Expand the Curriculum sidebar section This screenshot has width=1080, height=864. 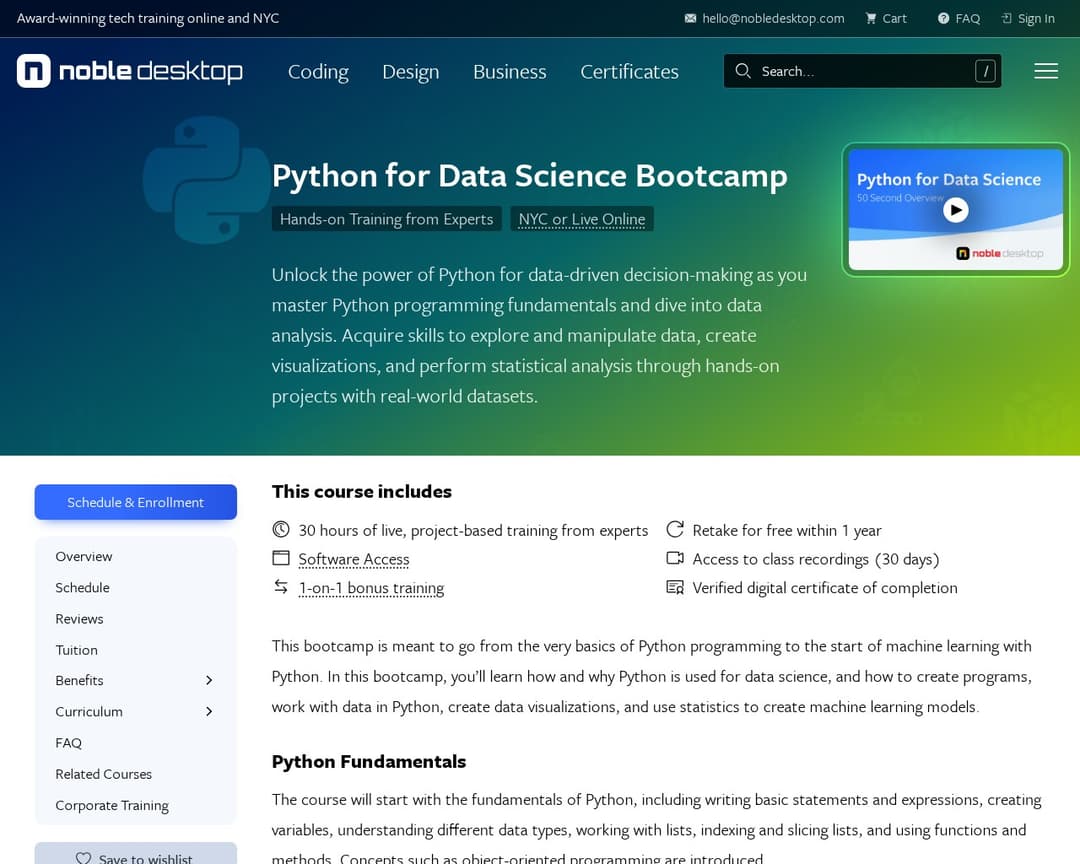(x=209, y=712)
